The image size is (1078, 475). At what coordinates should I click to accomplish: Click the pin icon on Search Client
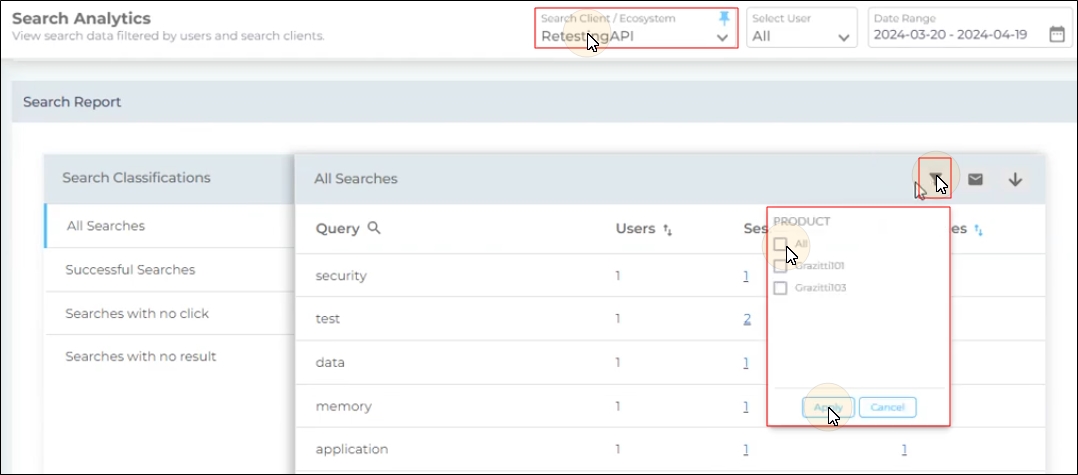[x=724, y=19]
